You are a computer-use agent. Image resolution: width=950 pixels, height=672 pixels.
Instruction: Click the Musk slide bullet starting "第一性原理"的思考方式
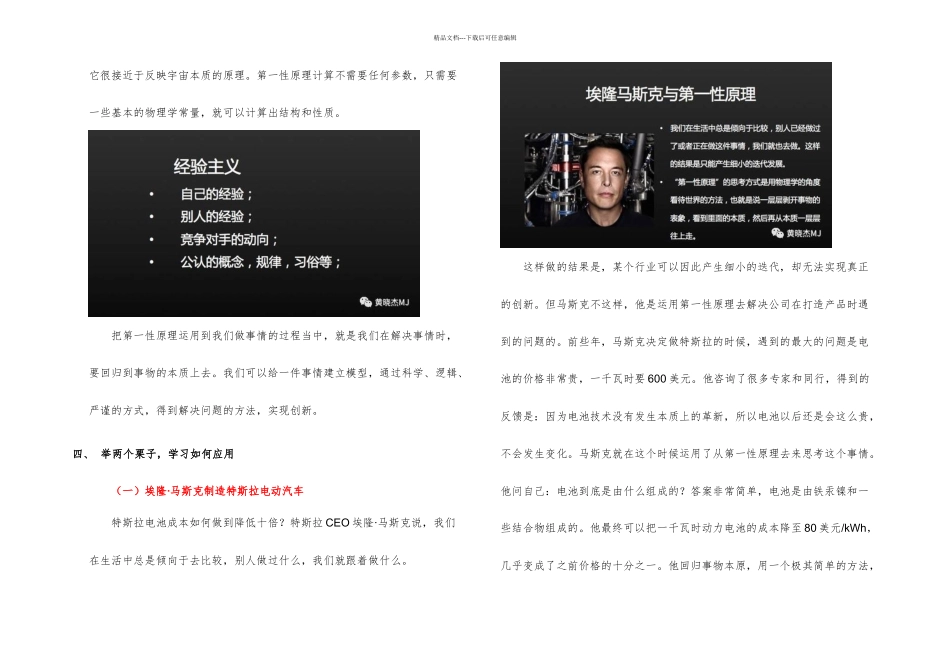point(745,209)
